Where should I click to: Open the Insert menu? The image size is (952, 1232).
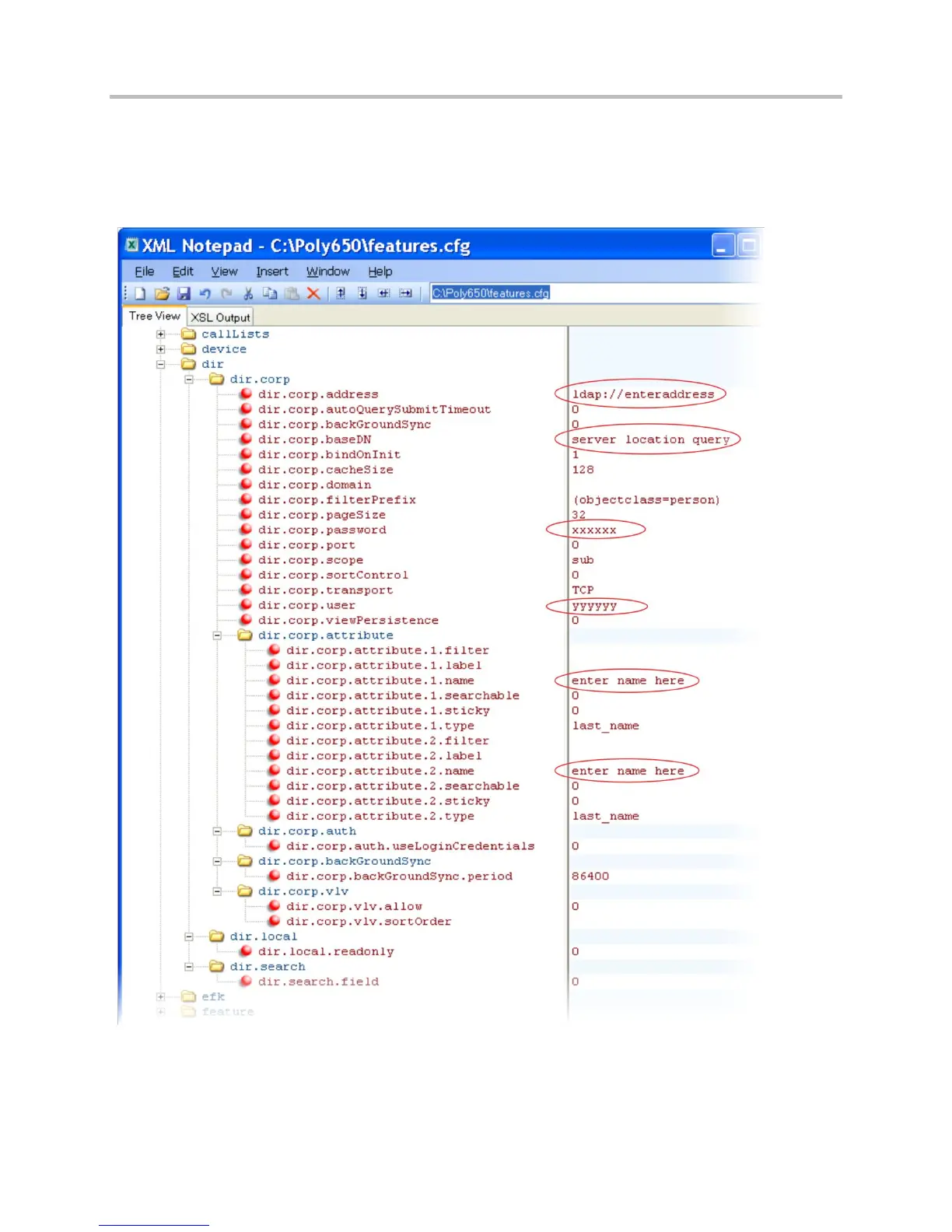pyautogui.click(x=272, y=271)
